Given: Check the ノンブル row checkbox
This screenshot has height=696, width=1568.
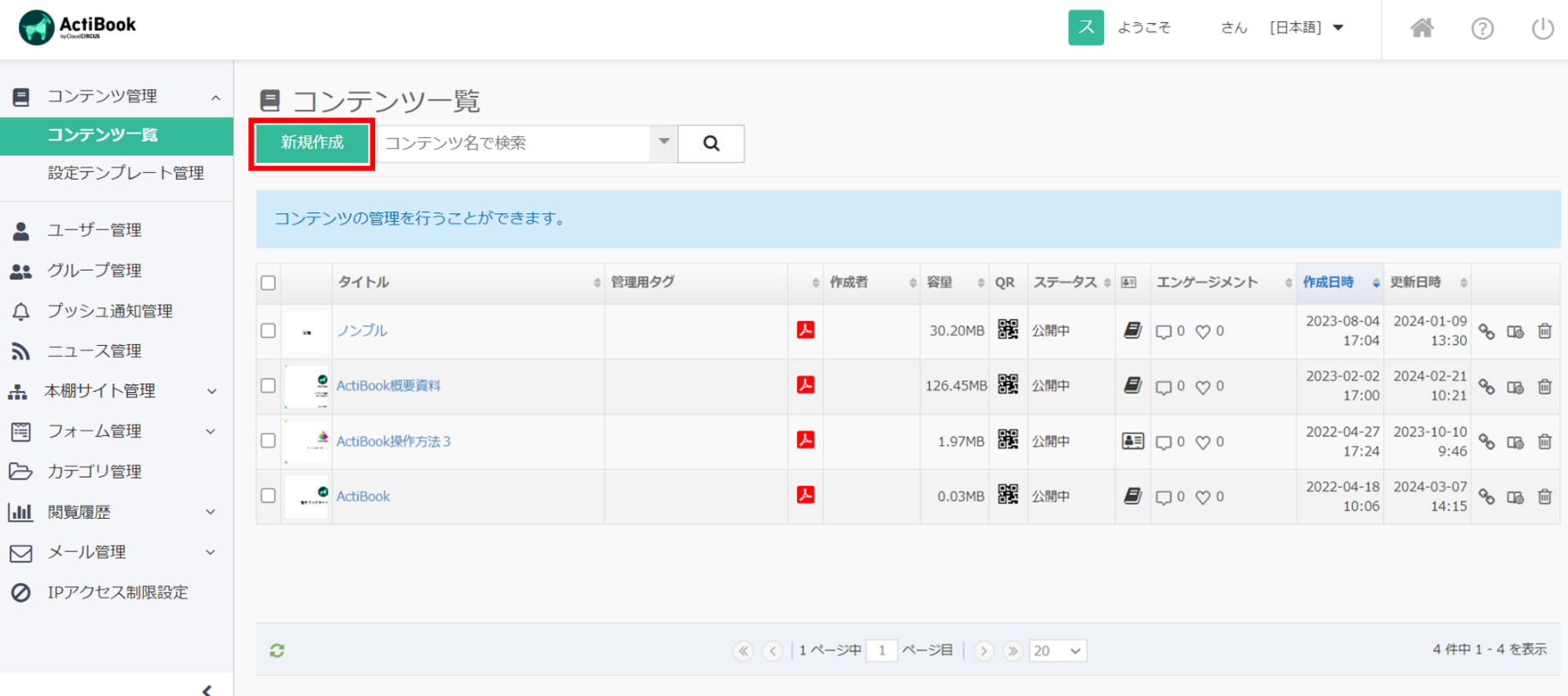Looking at the screenshot, I should click(268, 330).
